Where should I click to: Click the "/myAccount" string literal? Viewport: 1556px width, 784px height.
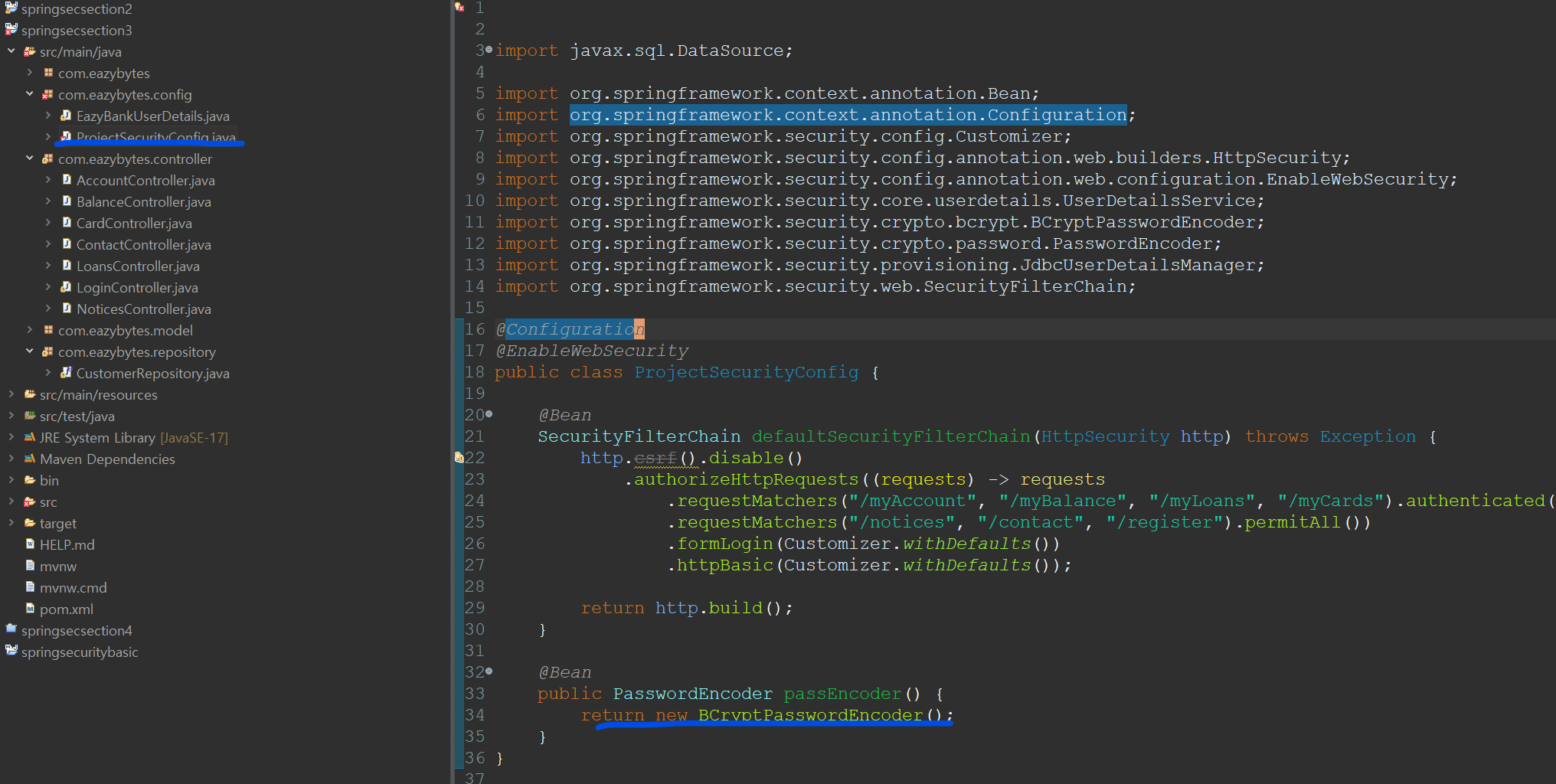point(913,501)
